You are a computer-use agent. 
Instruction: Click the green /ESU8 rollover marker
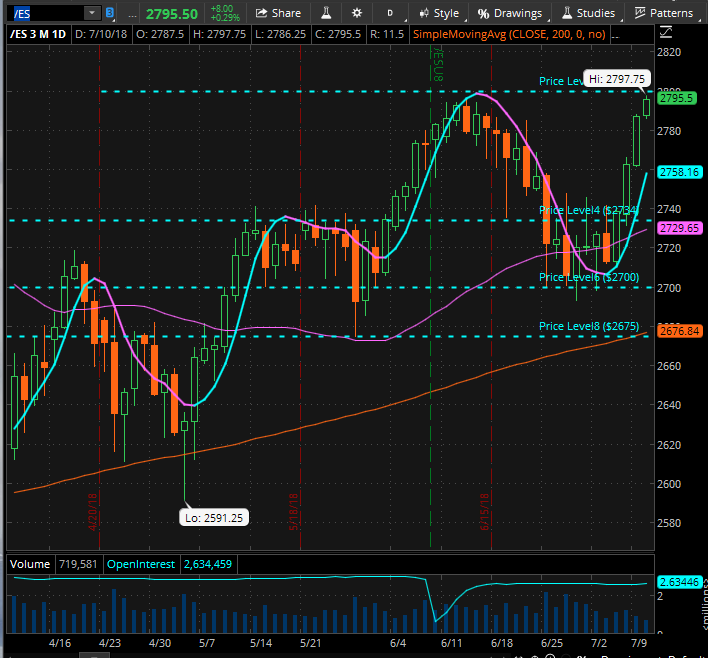438,64
